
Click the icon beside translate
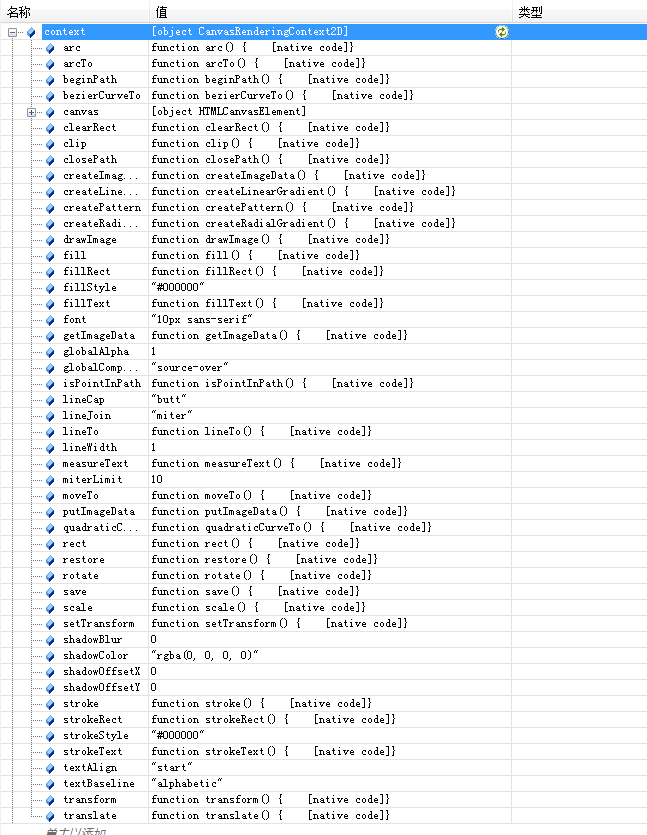(50, 816)
